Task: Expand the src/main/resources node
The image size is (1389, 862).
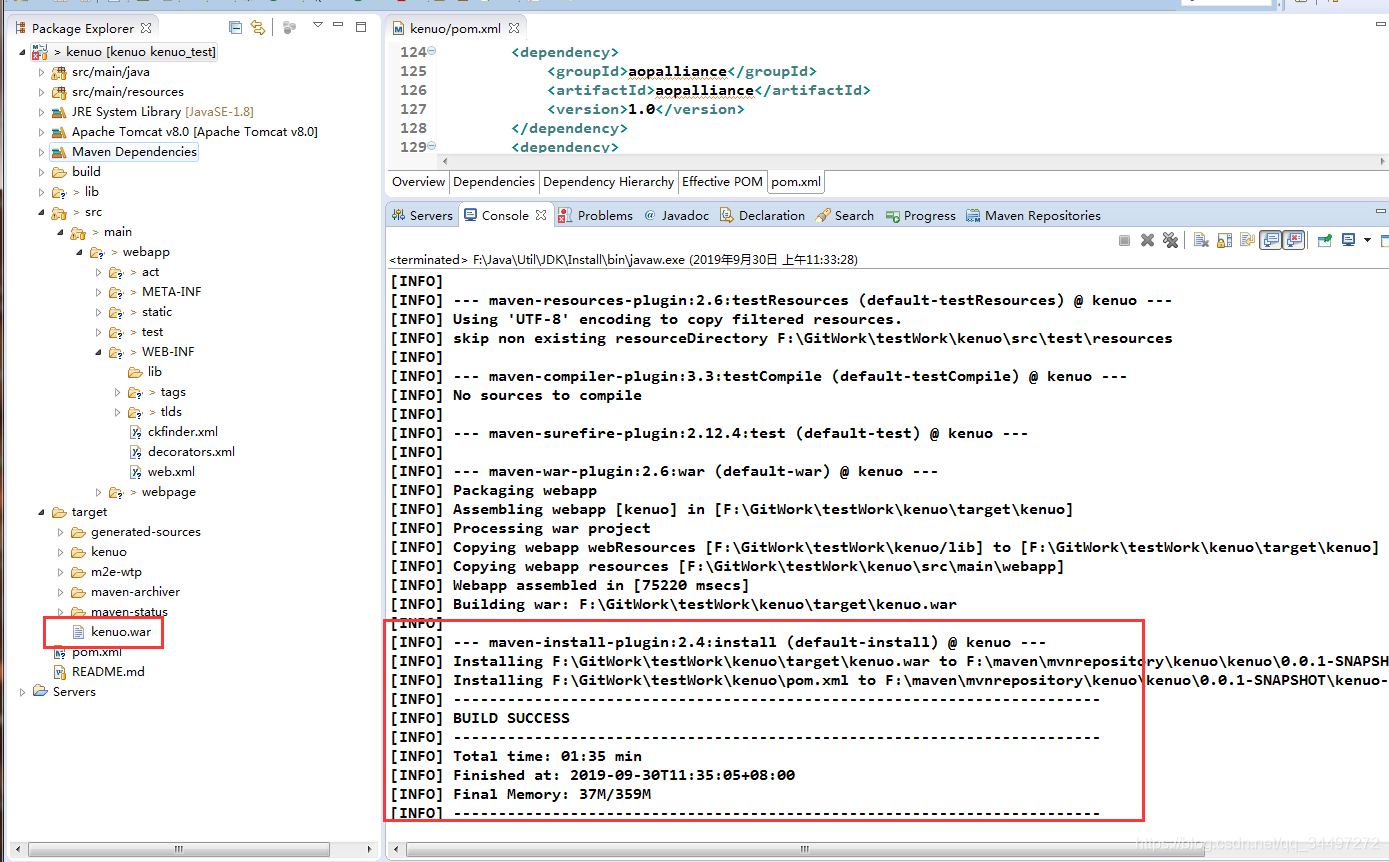Action: click(x=41, y=92)
